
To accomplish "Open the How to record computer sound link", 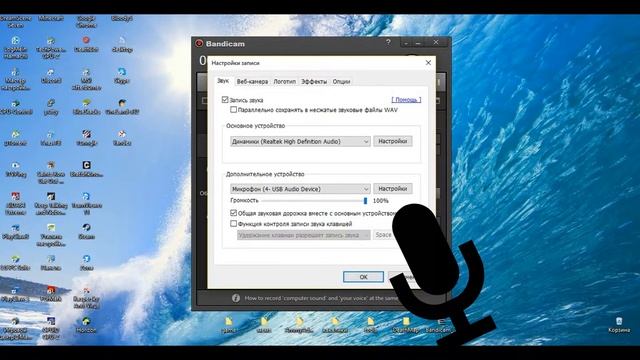I will (321, 298).
